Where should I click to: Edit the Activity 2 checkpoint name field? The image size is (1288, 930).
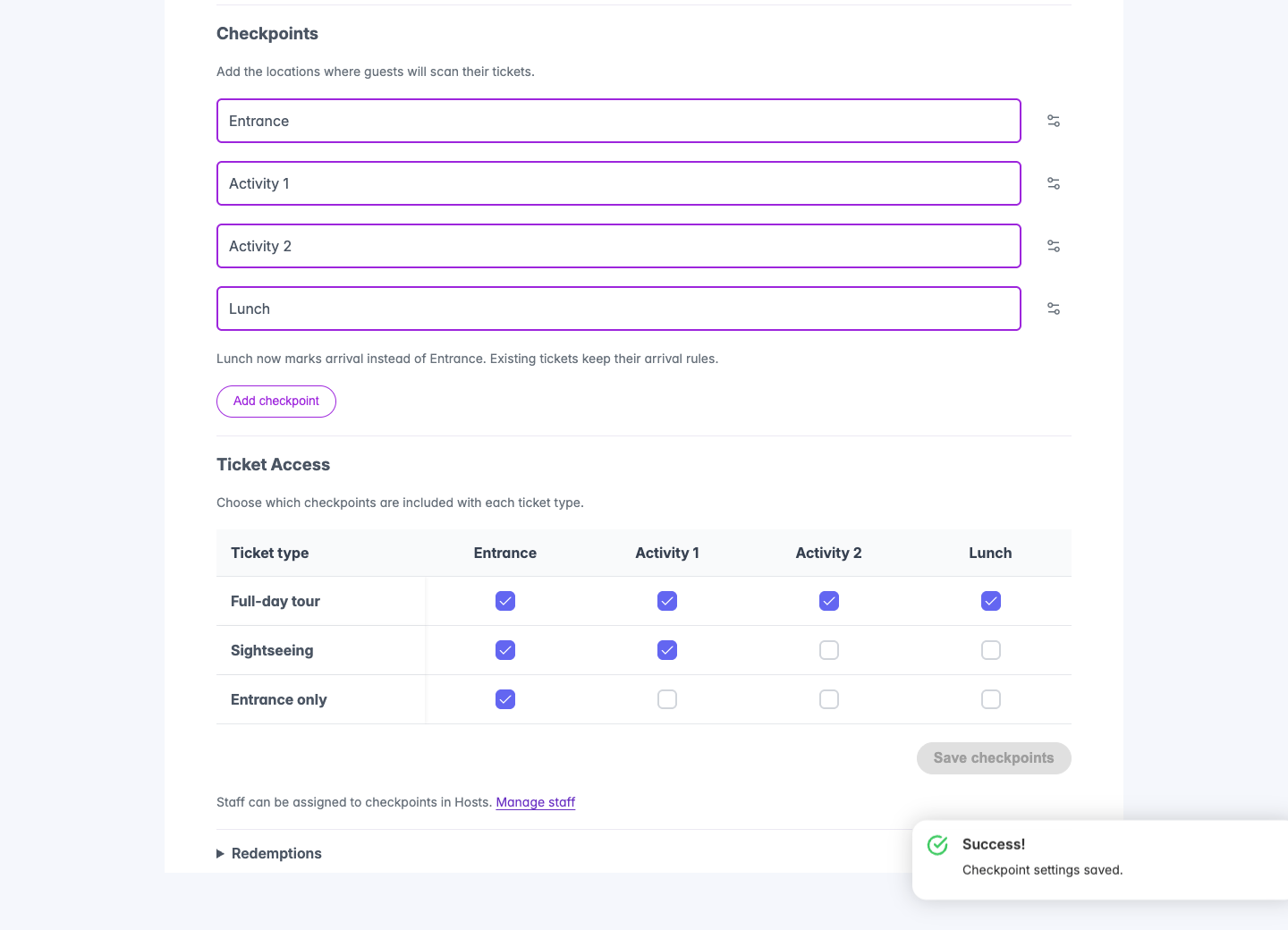(619, 246)
